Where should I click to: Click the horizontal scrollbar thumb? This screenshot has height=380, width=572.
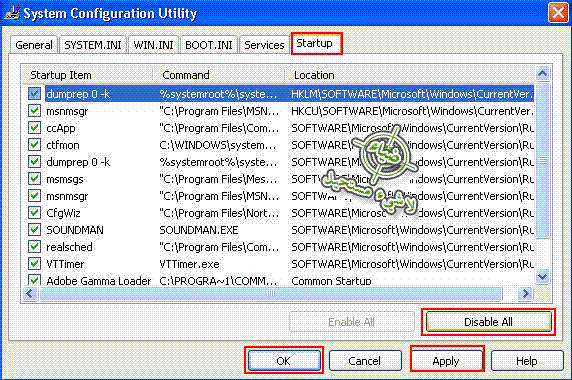click(271, 293)
